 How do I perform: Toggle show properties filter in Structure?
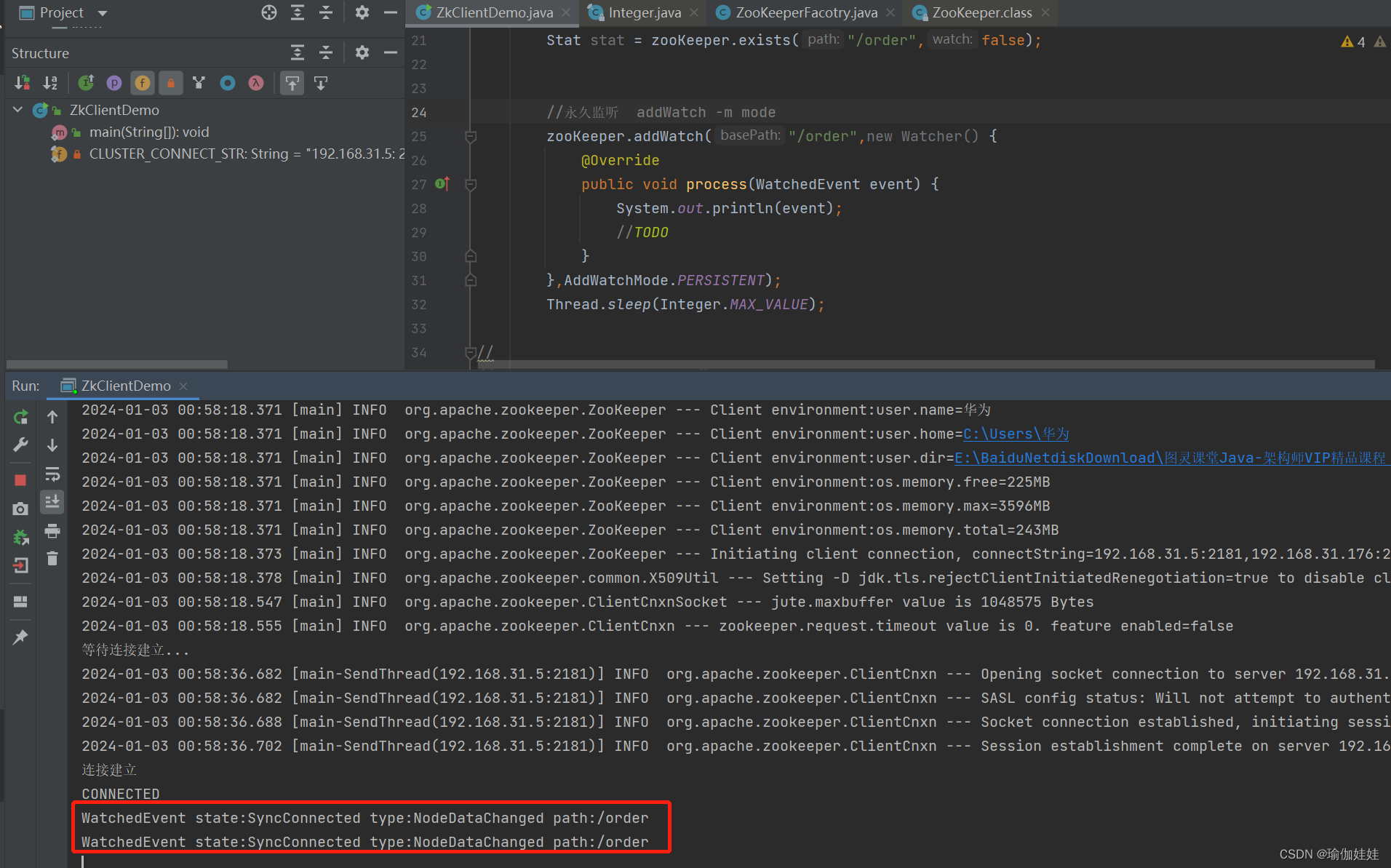114,83
